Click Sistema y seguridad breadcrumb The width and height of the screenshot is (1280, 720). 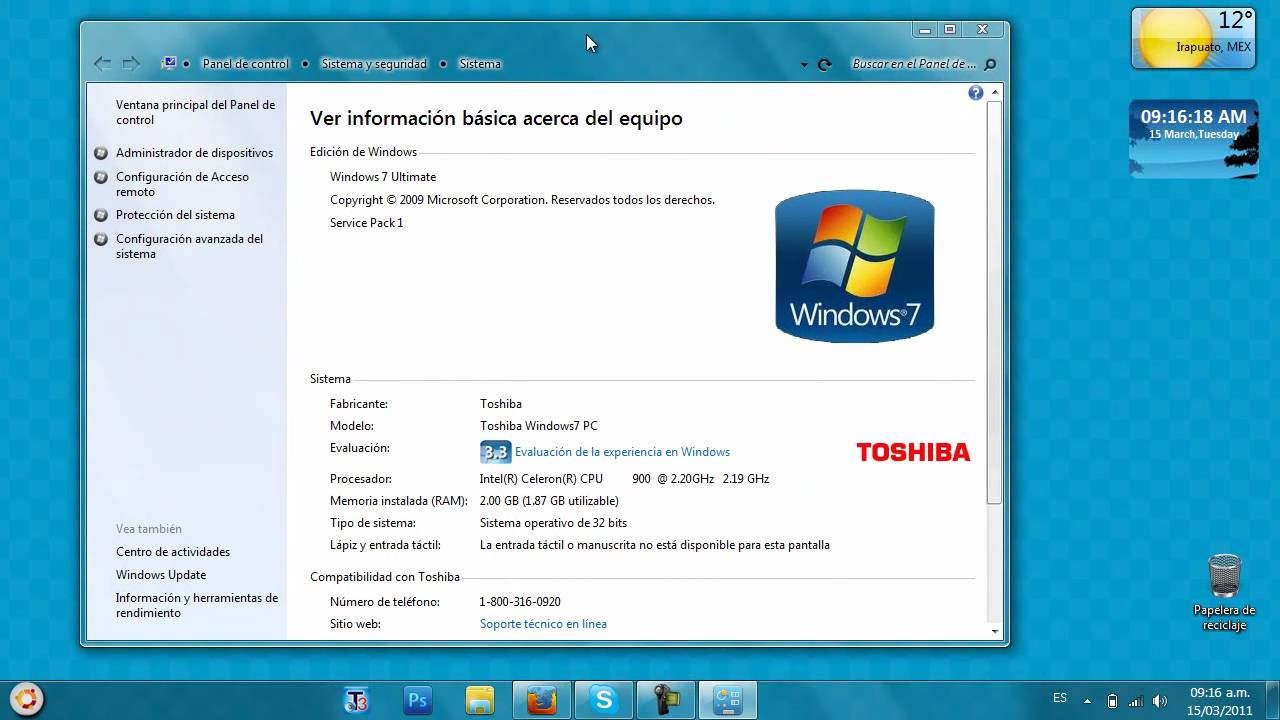point(374,64)
